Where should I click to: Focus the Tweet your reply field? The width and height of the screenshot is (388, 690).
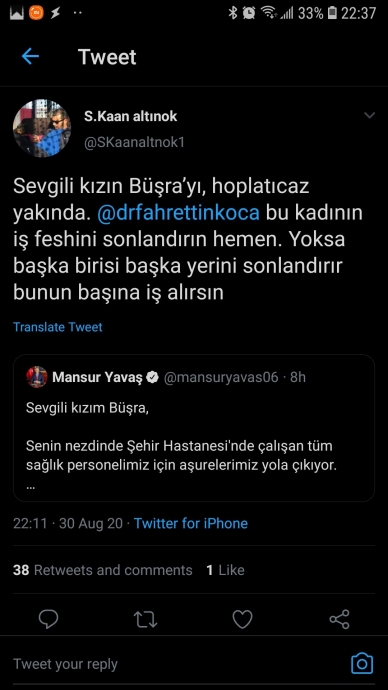click(x=176, y=664)
